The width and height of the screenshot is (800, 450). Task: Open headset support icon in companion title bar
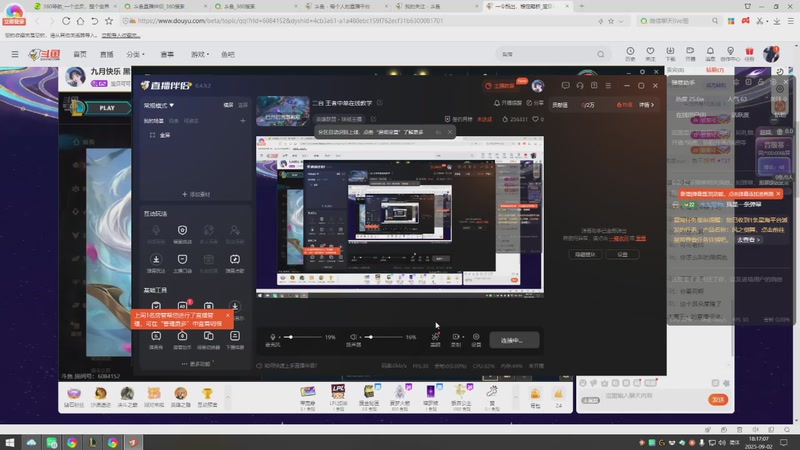(x=580, y=86)
